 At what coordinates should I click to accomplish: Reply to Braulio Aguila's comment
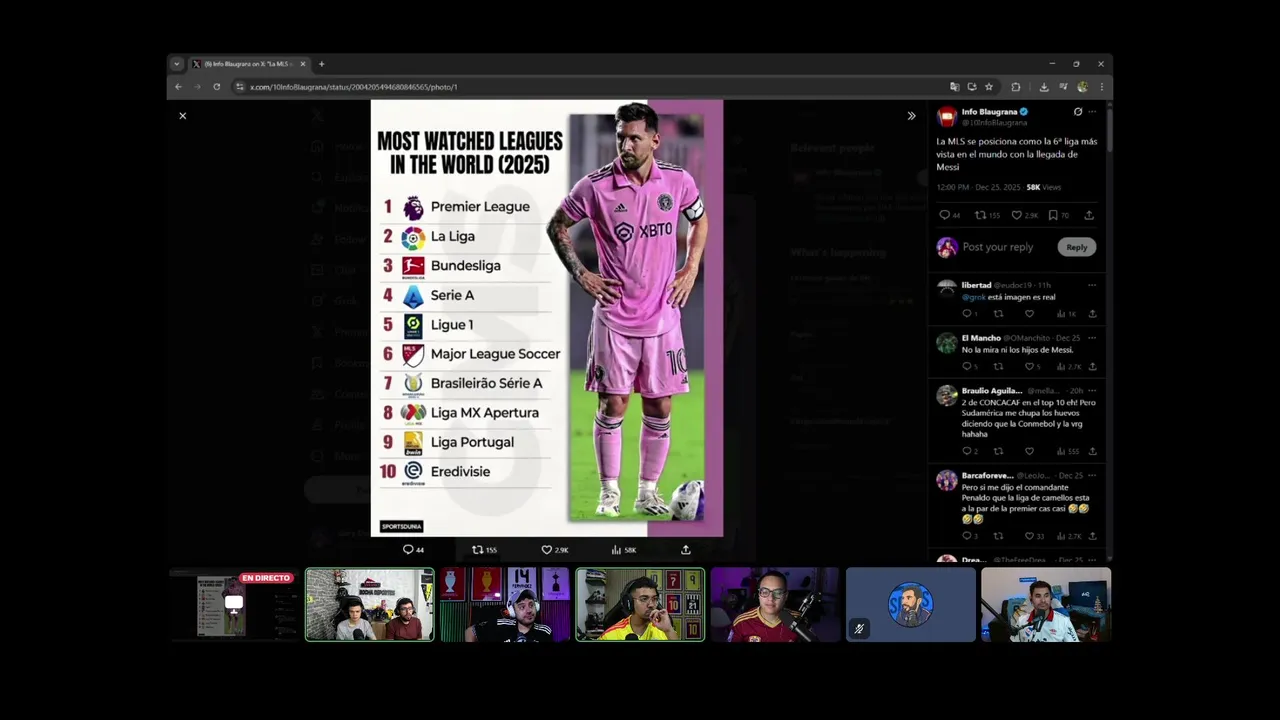click(970, 451)
